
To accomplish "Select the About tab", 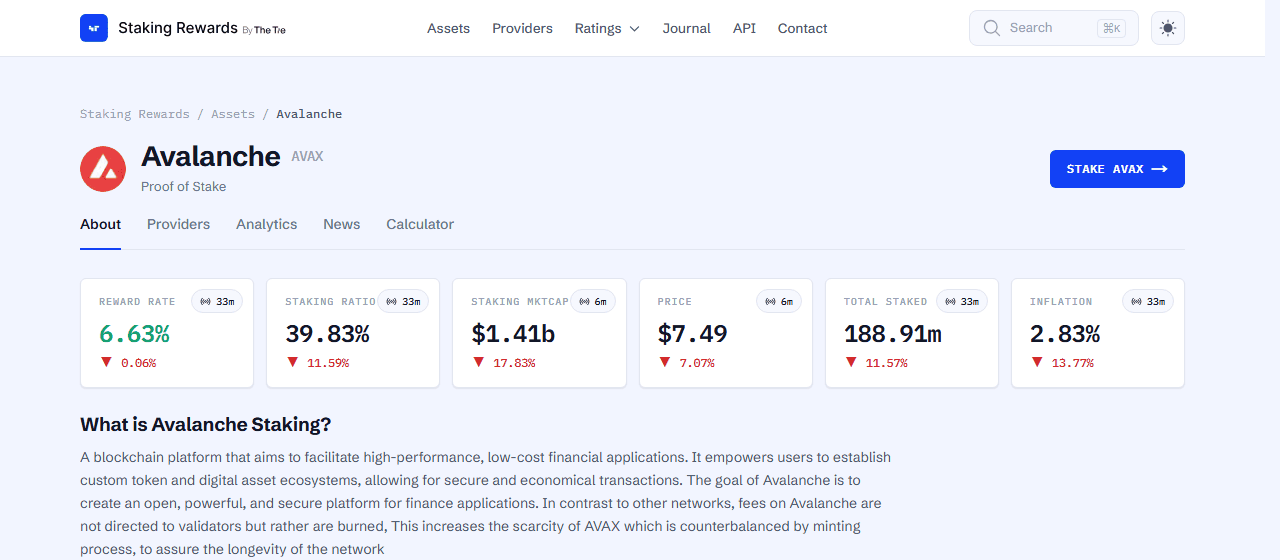I will [x=100, y=224].
